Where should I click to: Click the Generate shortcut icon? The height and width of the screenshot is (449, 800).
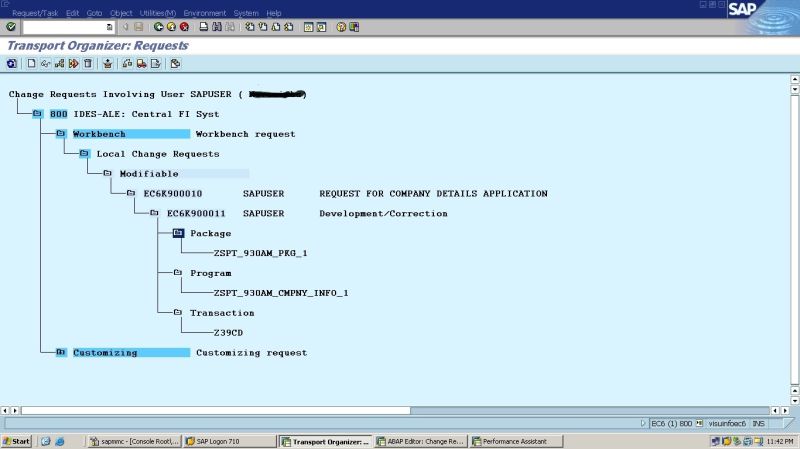pos(321,27)
